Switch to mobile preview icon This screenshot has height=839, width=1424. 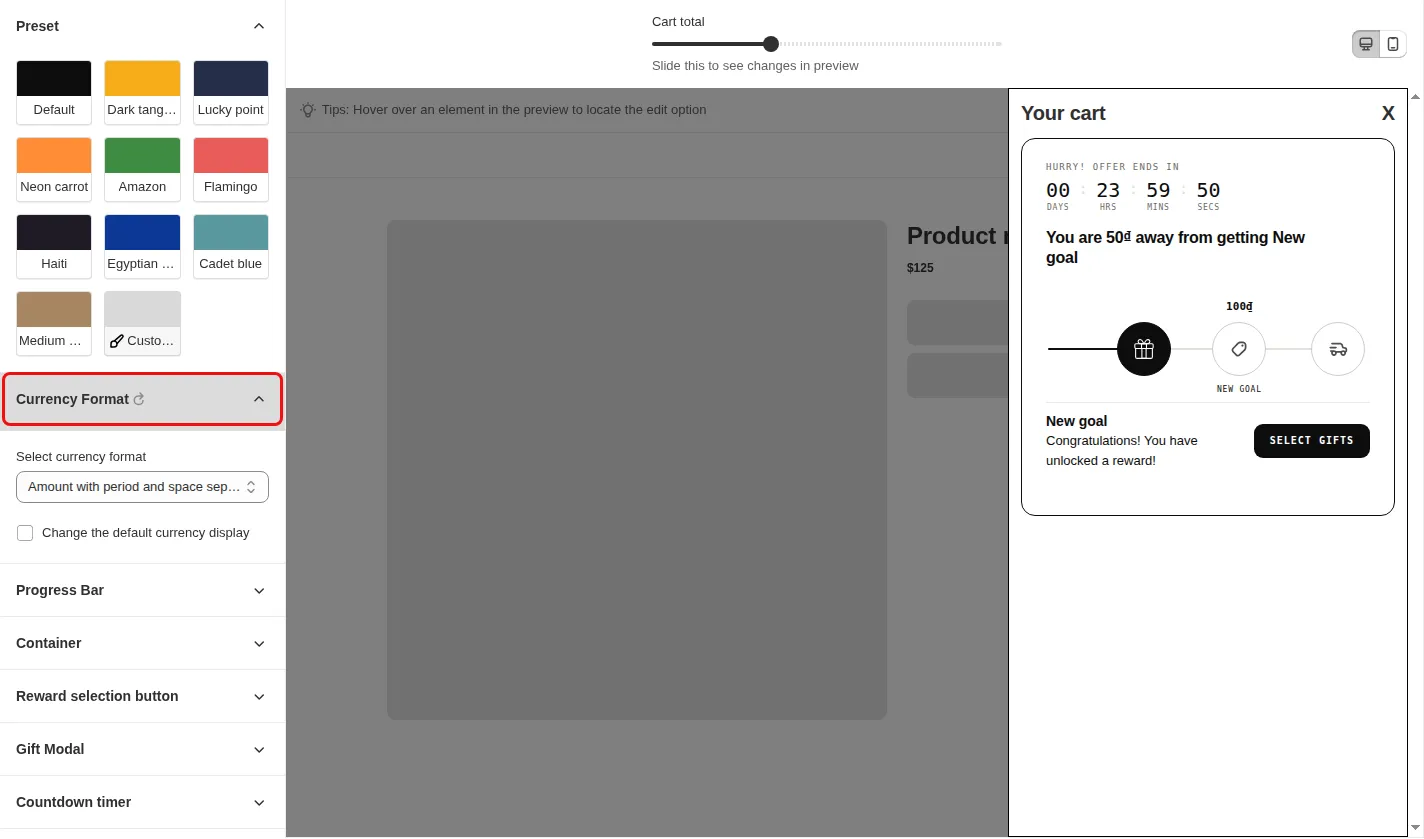click(1393, 44)
